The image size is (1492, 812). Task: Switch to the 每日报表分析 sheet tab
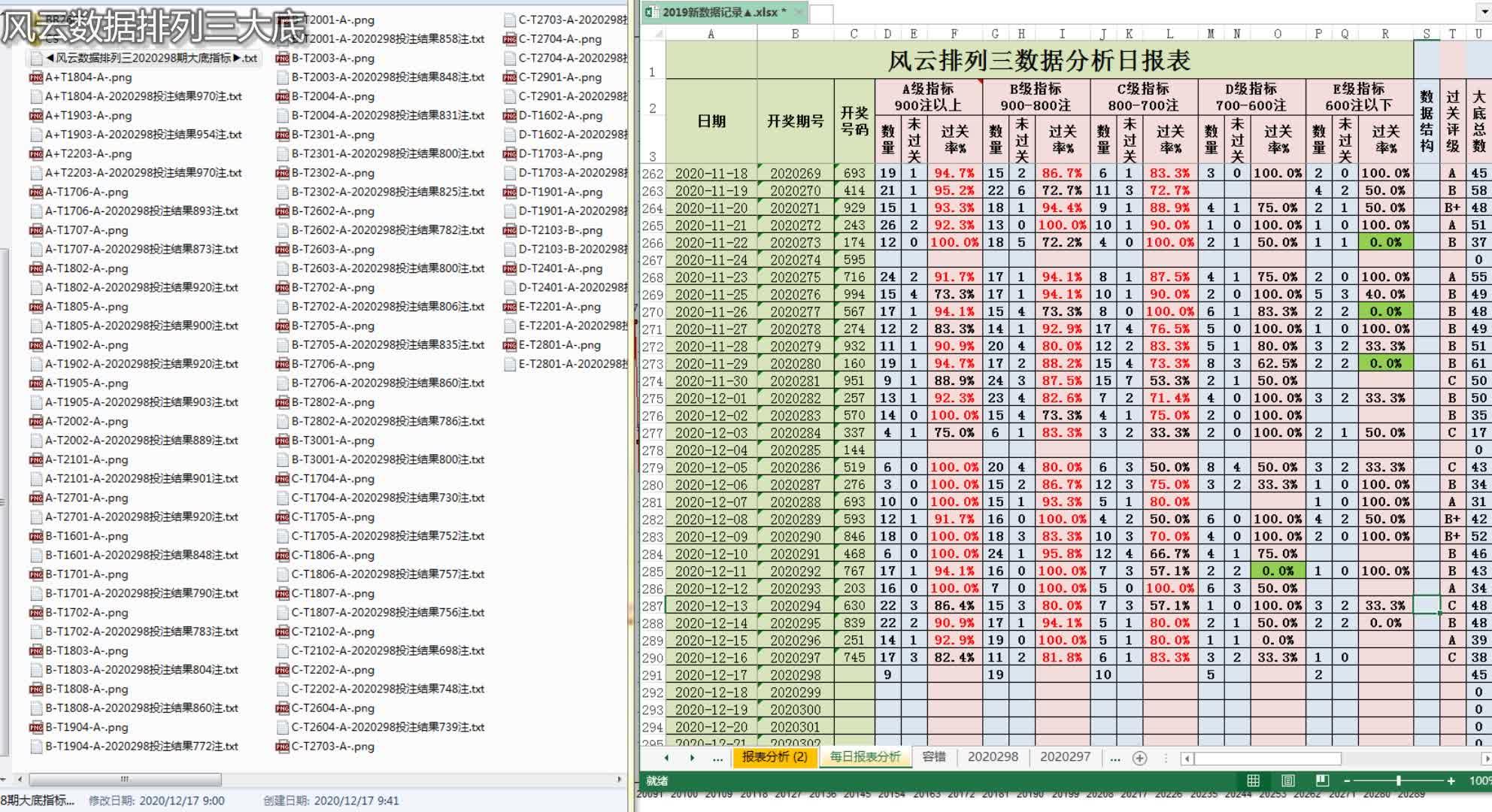(x=864, y=756)
